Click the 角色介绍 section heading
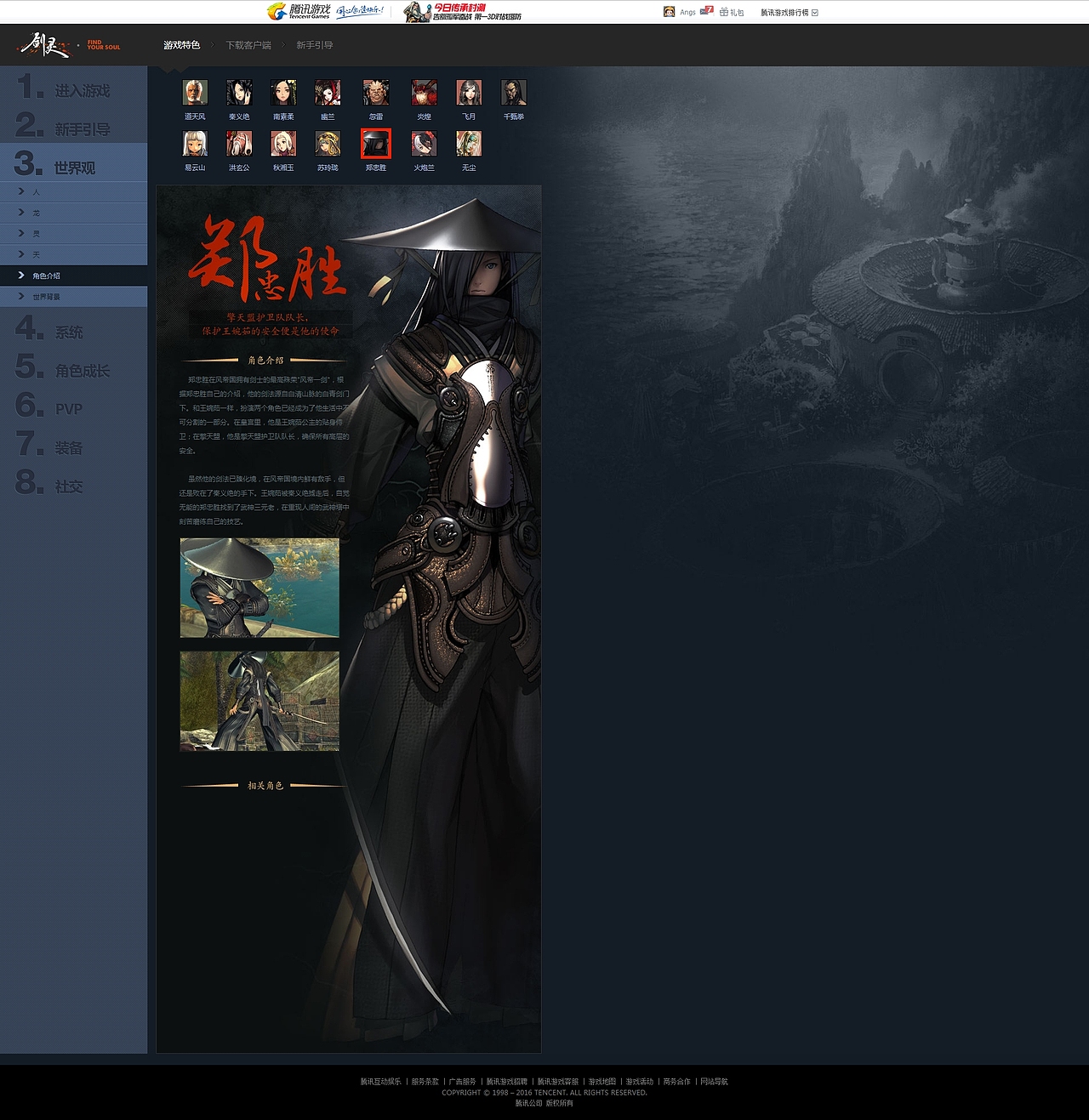 pyautogui.click(x=265, y=361)
